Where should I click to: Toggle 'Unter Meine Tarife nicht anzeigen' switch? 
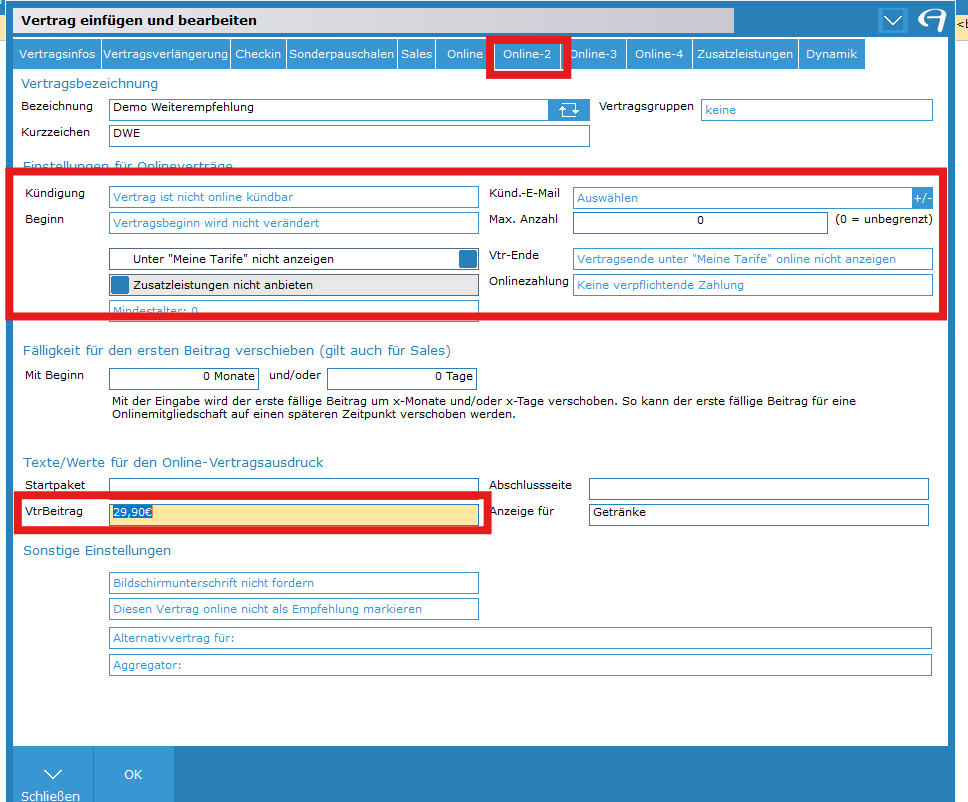click(468, 259)
